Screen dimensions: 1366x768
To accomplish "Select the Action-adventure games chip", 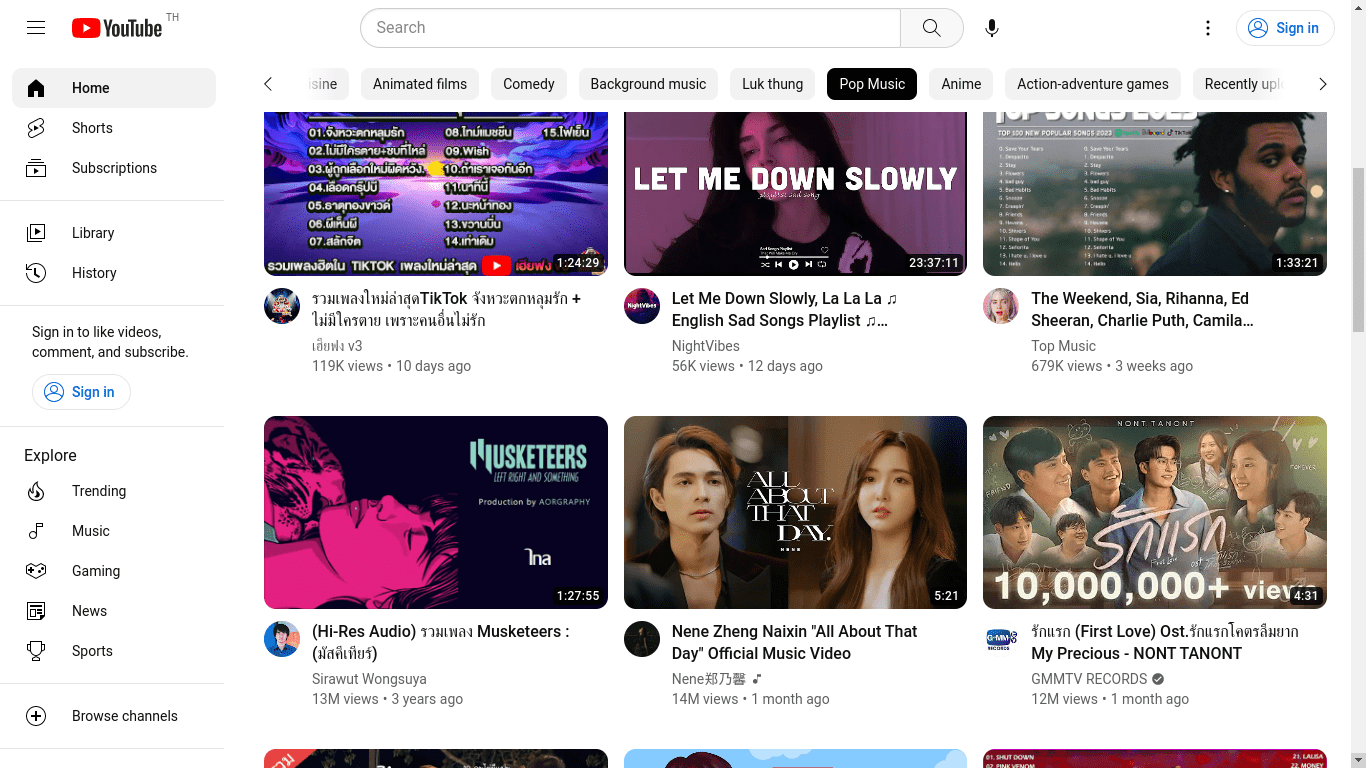I will tap(1093, 84).
